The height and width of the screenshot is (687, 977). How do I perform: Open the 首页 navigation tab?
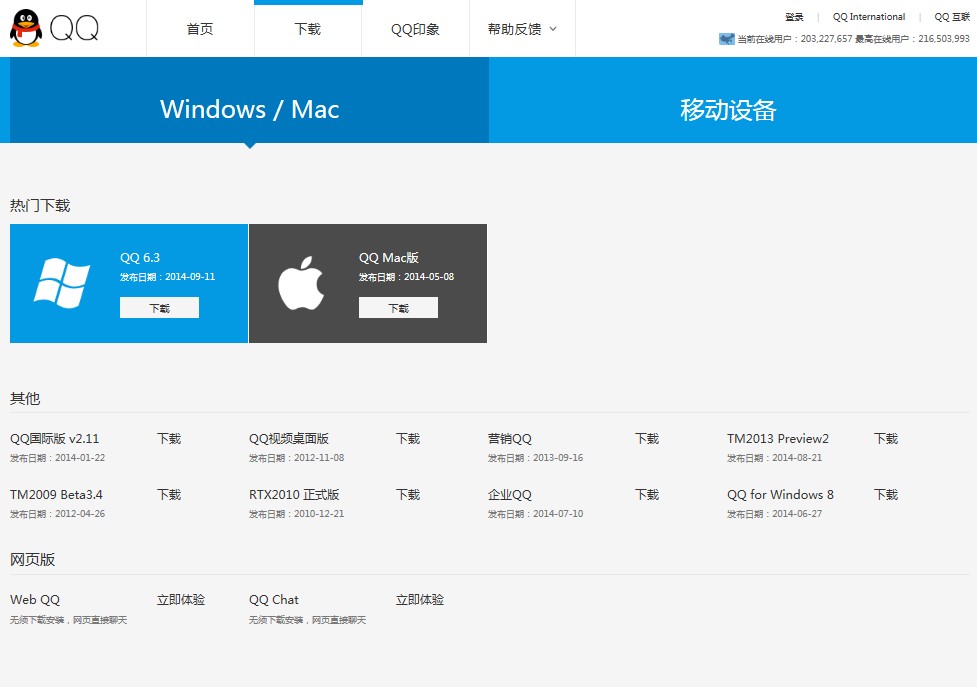click(x=200, y=29)
